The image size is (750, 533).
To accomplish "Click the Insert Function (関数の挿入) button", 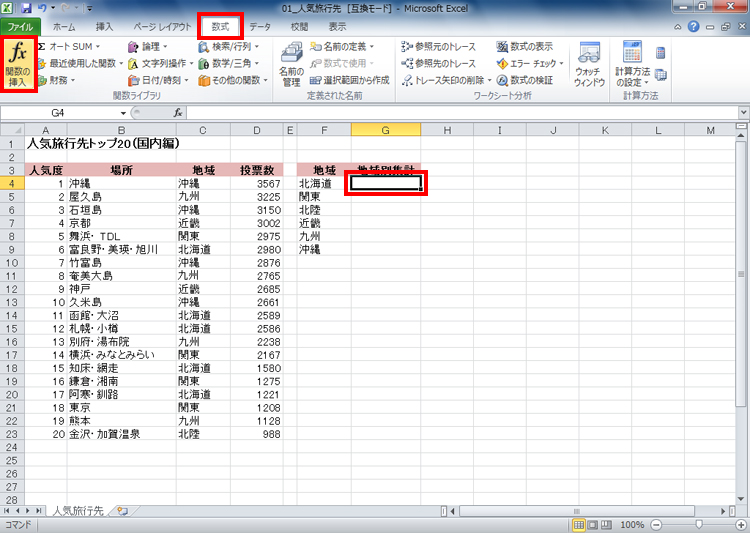I will (x=18, y=64).
